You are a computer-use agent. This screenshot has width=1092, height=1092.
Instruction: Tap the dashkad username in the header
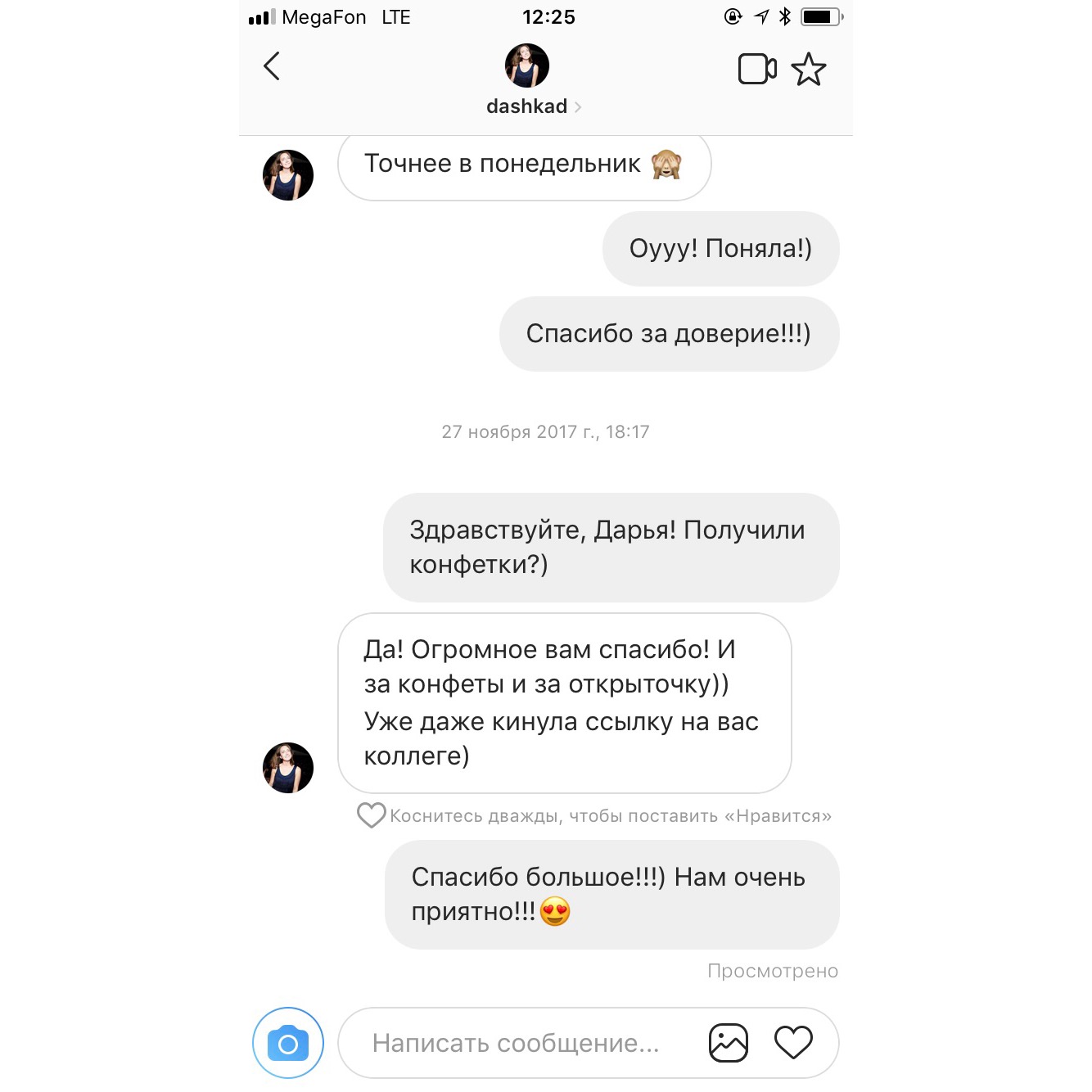tap(527, 106)
